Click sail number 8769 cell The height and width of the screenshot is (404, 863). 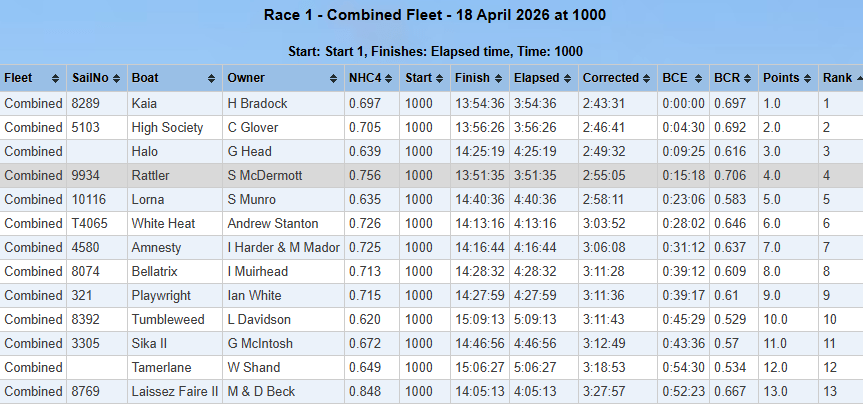coord(88,391)
